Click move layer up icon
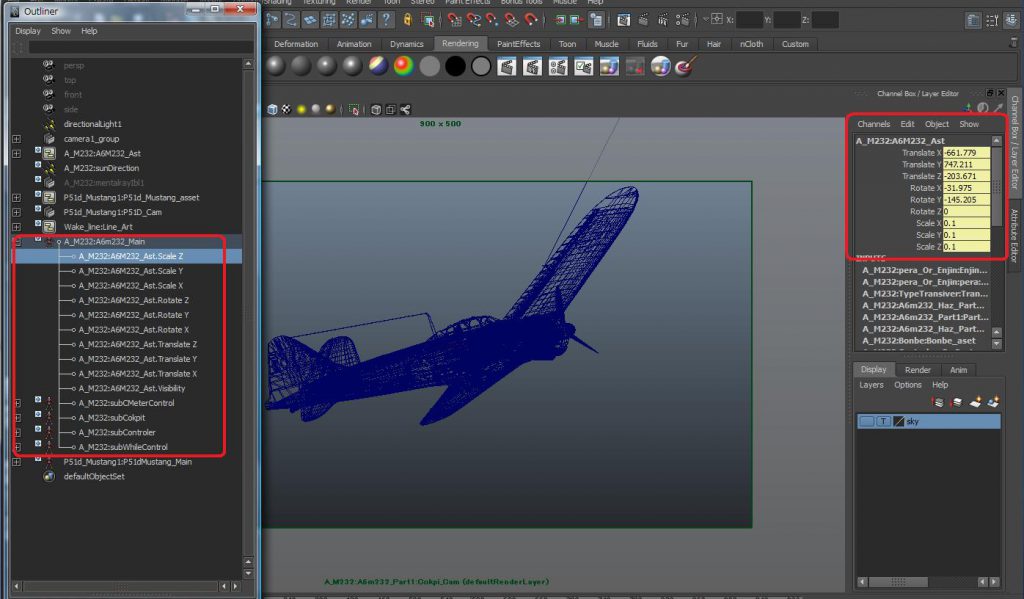The width and height of the screenshot is (1024, 599). point(938,402)
